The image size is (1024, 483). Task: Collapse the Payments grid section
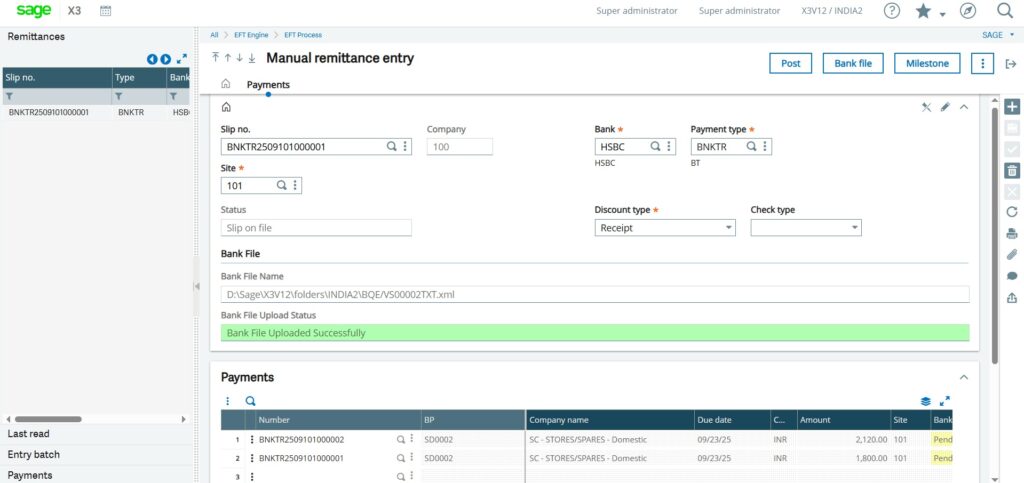pos(964,377)
